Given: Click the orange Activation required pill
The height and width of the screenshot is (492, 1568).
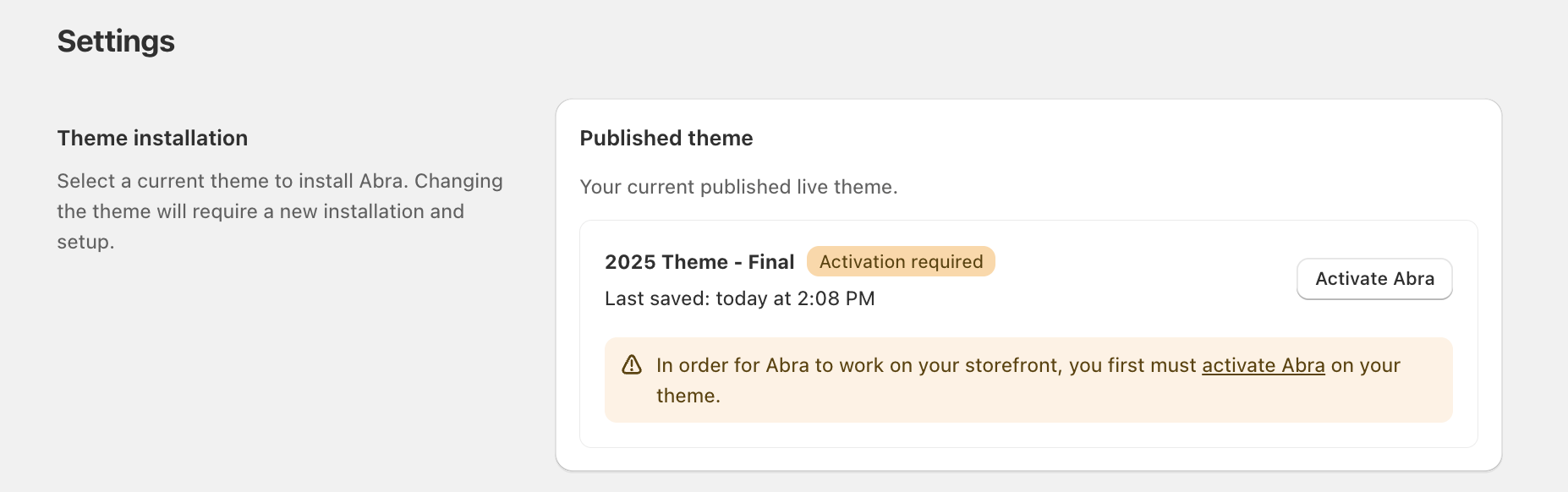Looking at the screenshot, I should point(900,261).
